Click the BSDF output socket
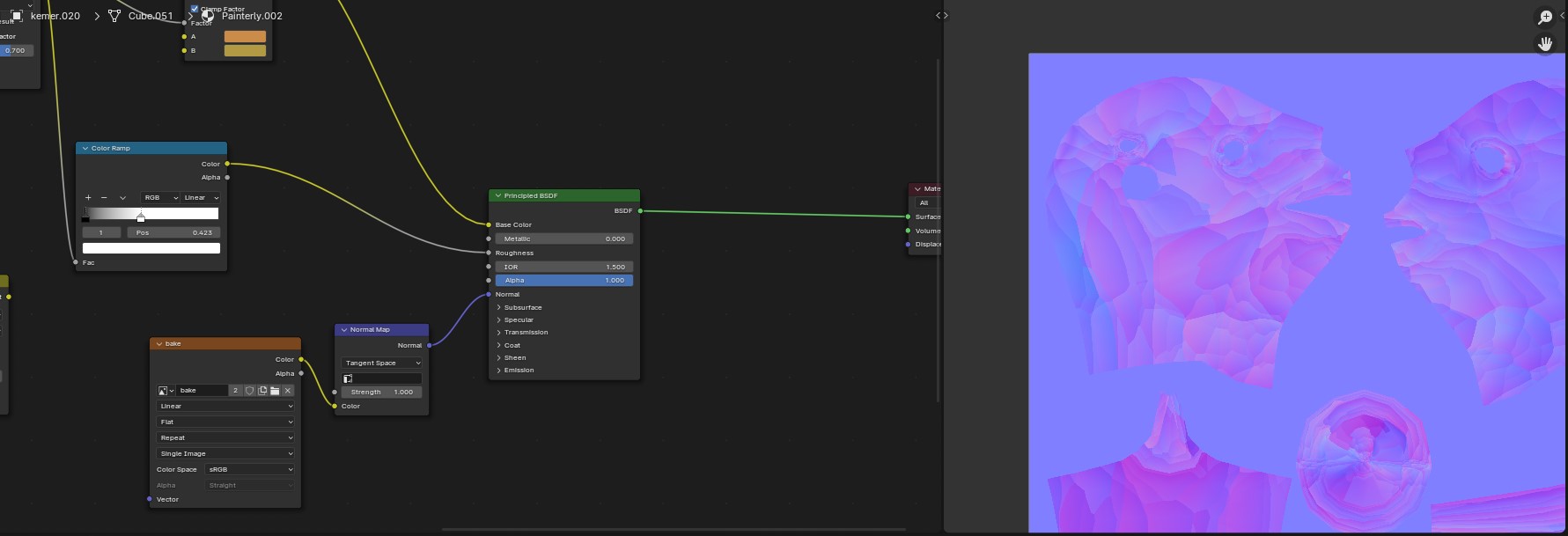The image size is (1568, 536). (640, 211)
